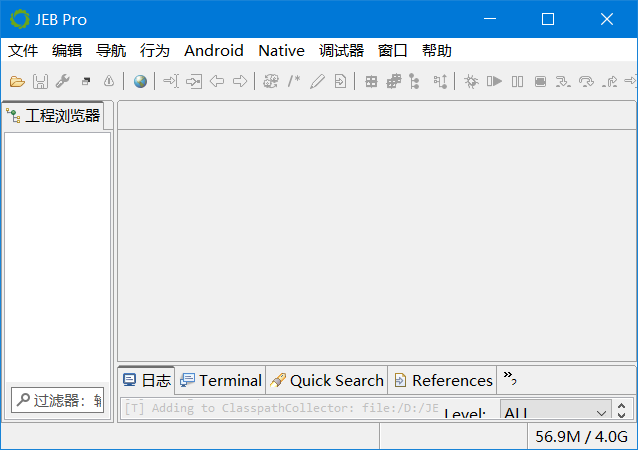This screenshot has height=450, width=638.
Task: Click the decompile gears icon
Action: pyautogui.click(x=271, y=81)
